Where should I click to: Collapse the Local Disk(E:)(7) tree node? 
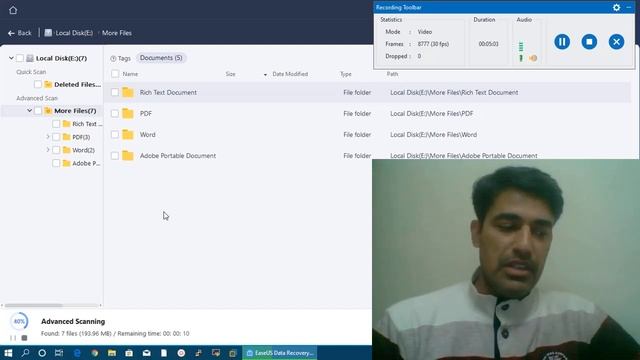tap(11, 58)
